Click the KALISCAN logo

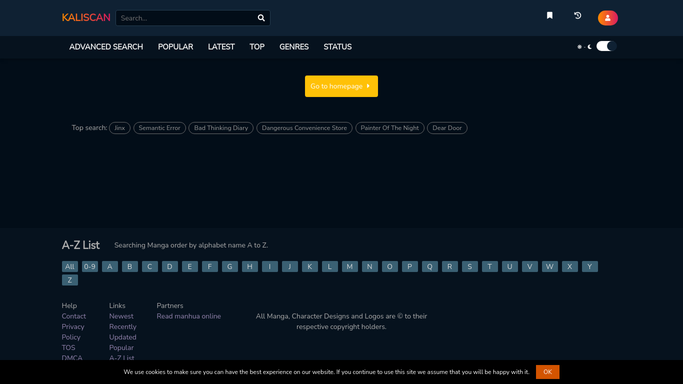coord(86,17)
